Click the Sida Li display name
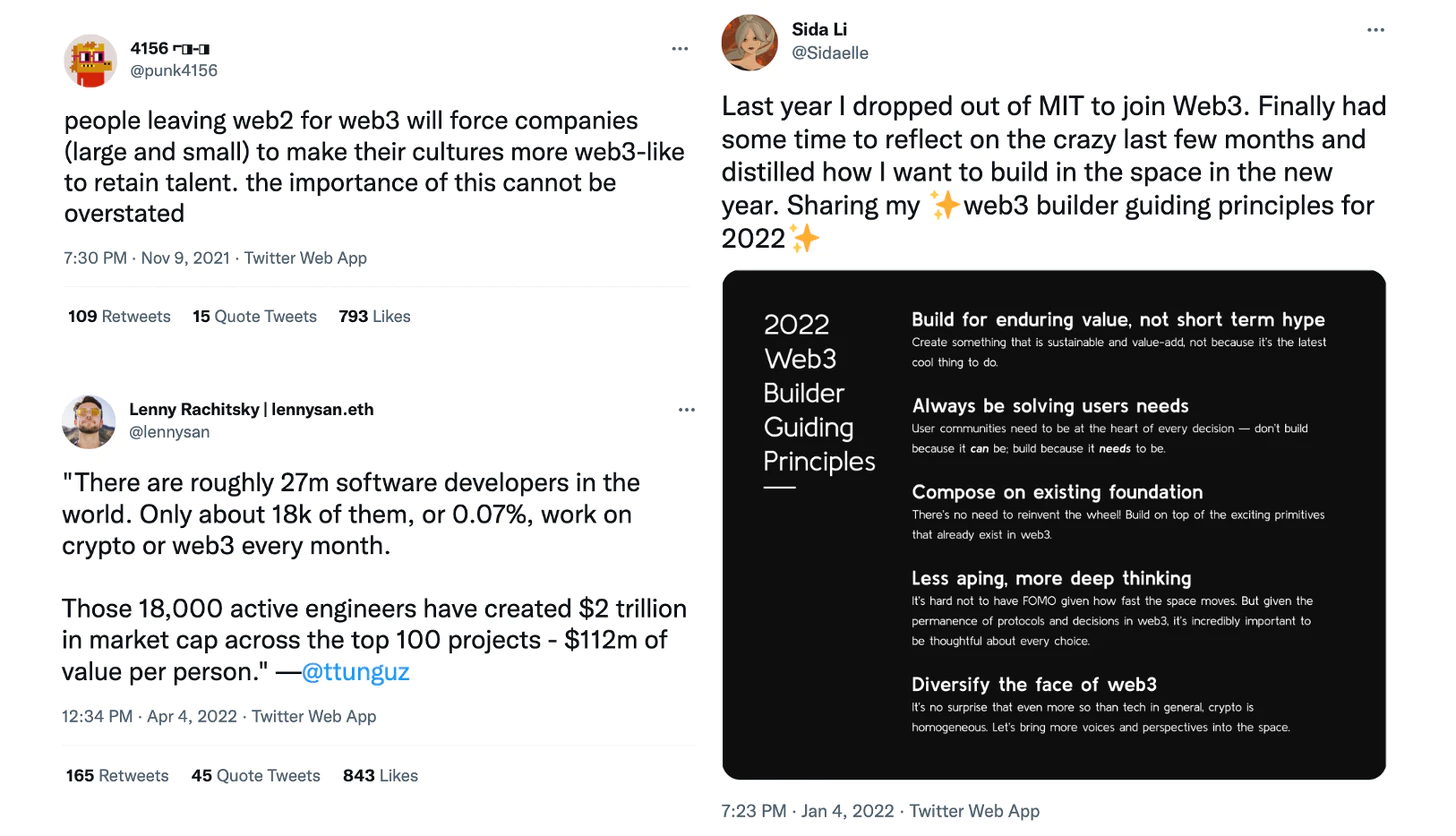The height and width of the screenshot is (836, 1456). pos(819,30)
